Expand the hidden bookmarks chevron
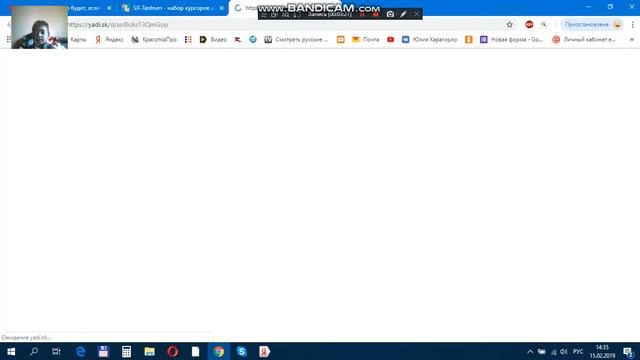 632,40
